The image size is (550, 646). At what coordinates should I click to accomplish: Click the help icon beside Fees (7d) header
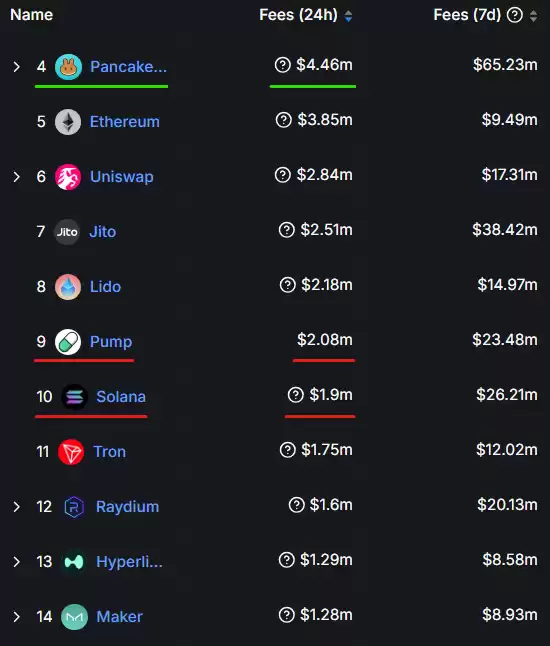click(515, 15)
